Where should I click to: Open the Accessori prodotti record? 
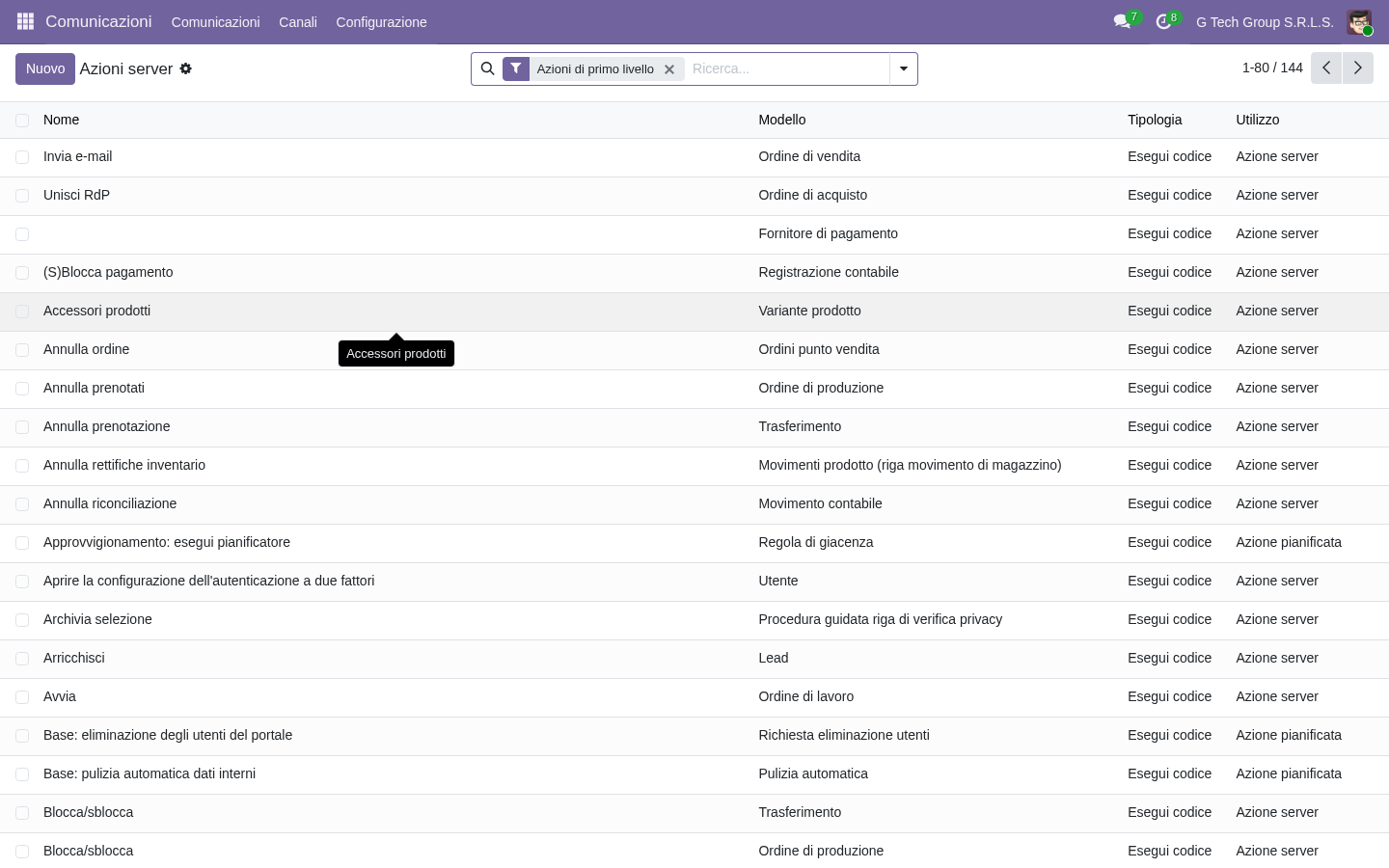(96, 311)
